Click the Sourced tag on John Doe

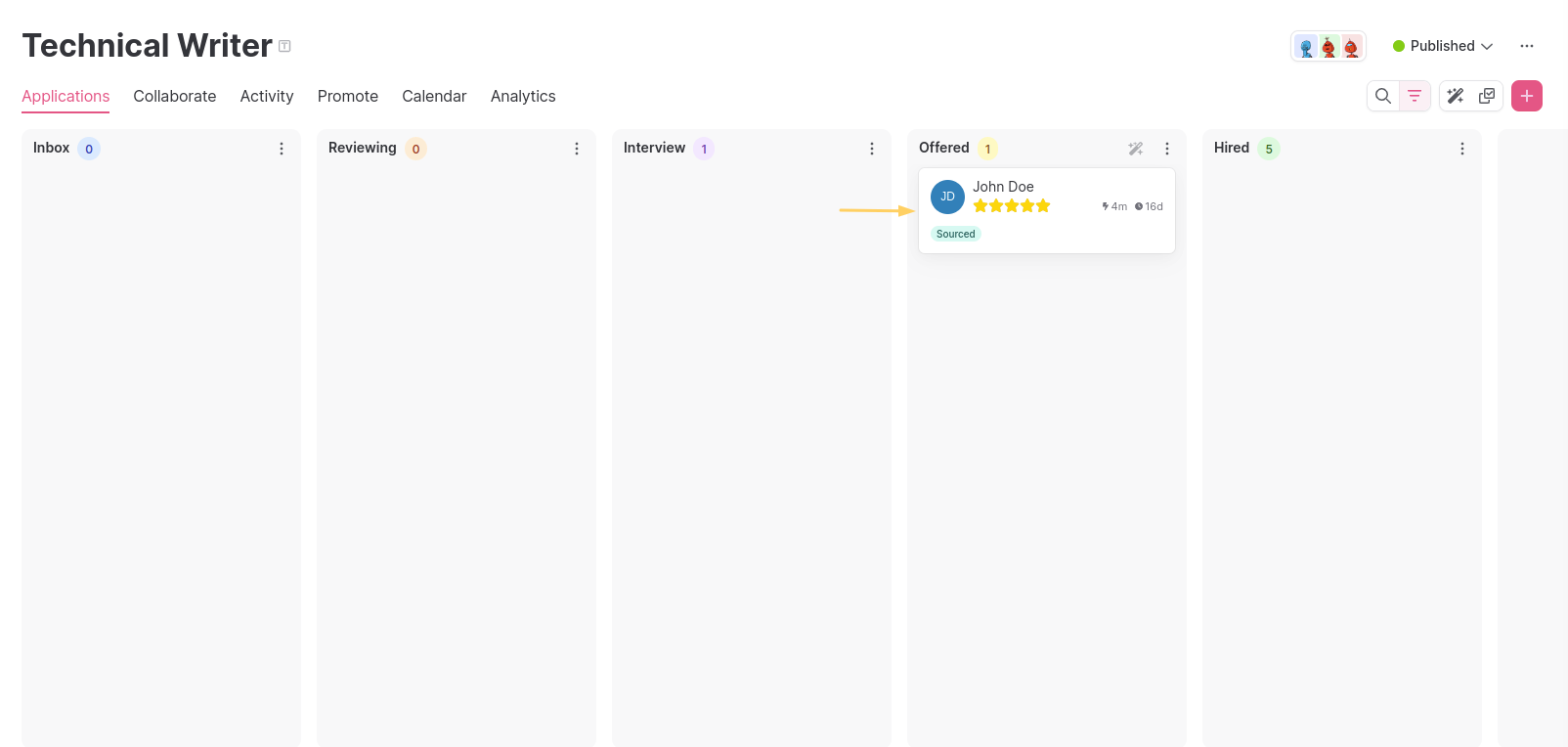pos(956,234)
